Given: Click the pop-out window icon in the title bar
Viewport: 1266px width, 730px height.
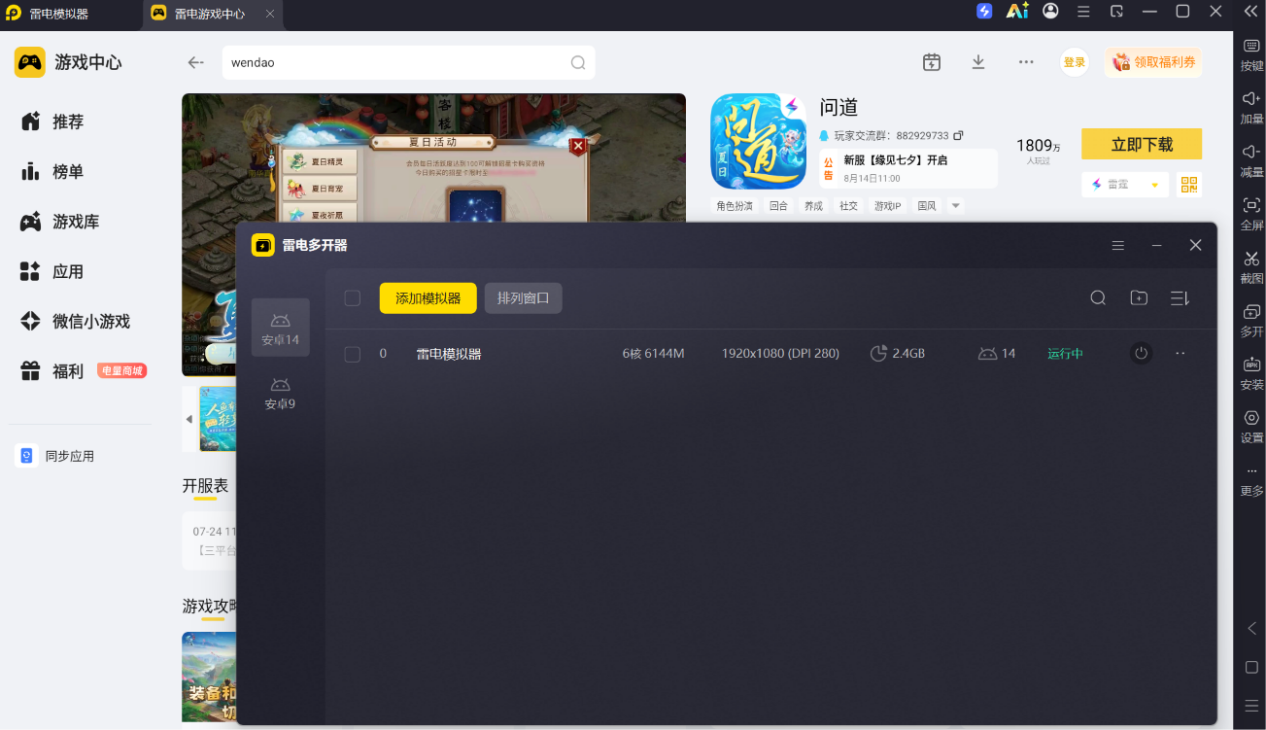Looking at the screenshot, I should [1117, 12].
